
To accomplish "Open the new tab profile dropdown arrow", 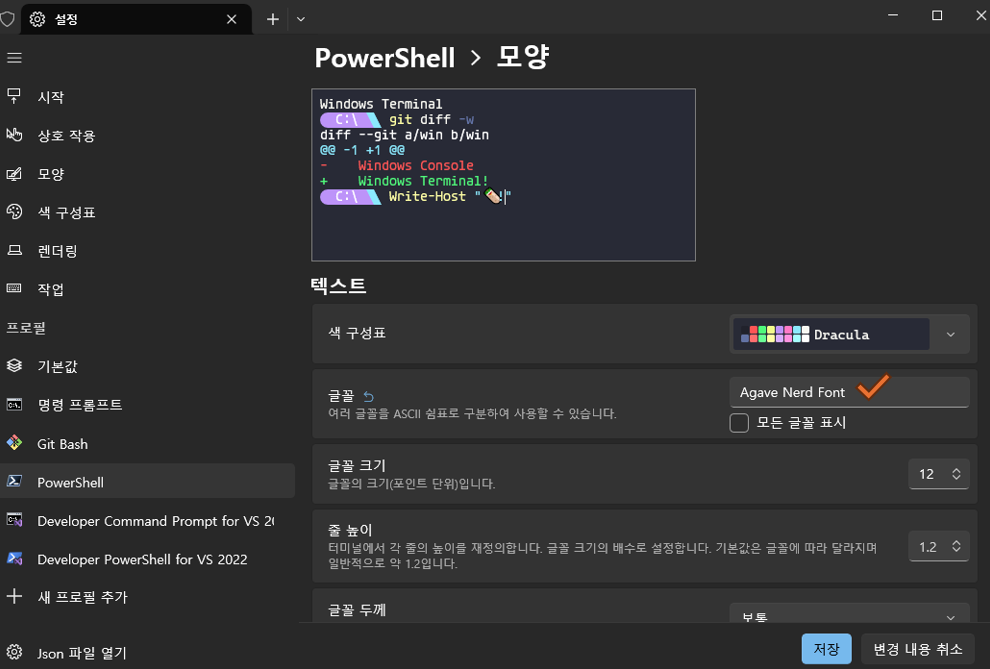I will tap(301, 20).
